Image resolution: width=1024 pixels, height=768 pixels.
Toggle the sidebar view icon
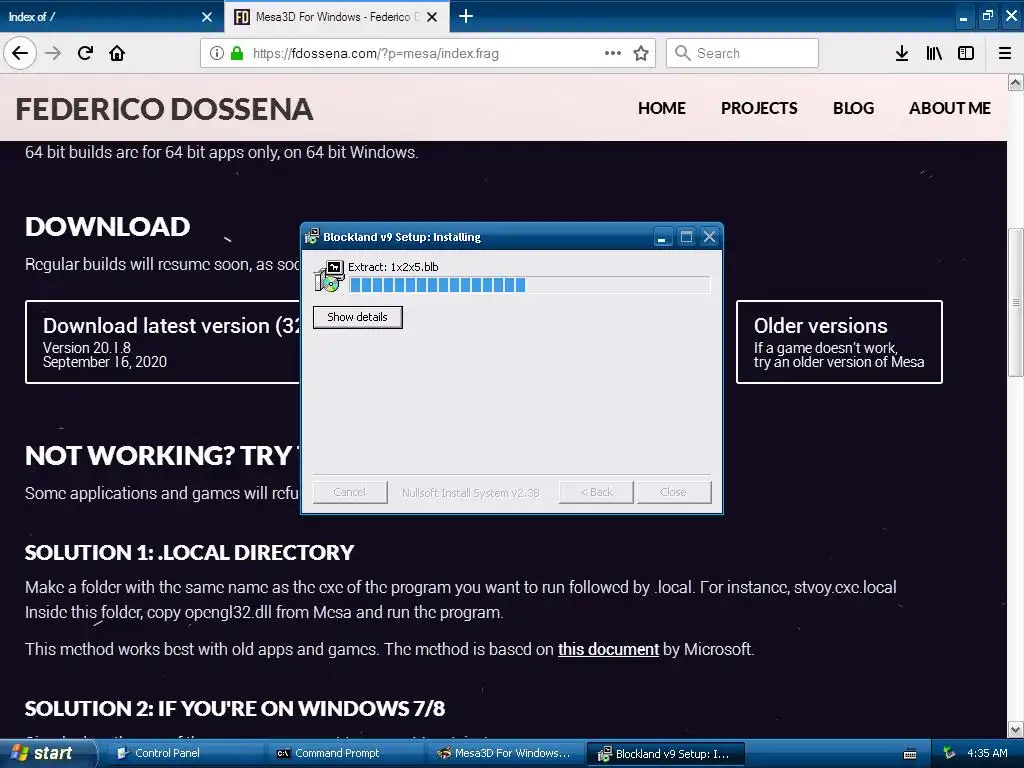pyautogui.click(x=966, y=53)
